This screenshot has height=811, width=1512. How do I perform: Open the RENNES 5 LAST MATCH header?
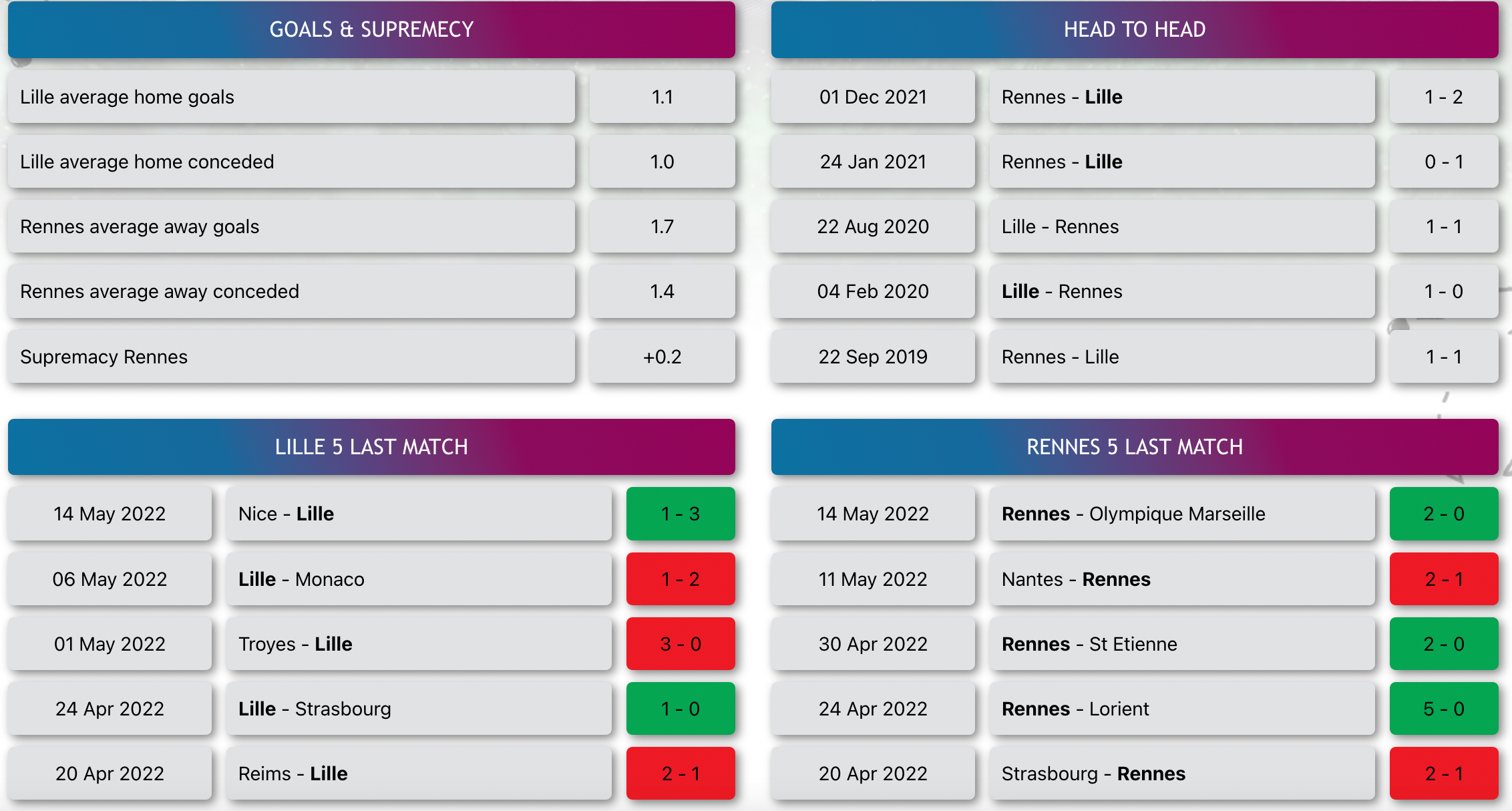(1135, 447)
